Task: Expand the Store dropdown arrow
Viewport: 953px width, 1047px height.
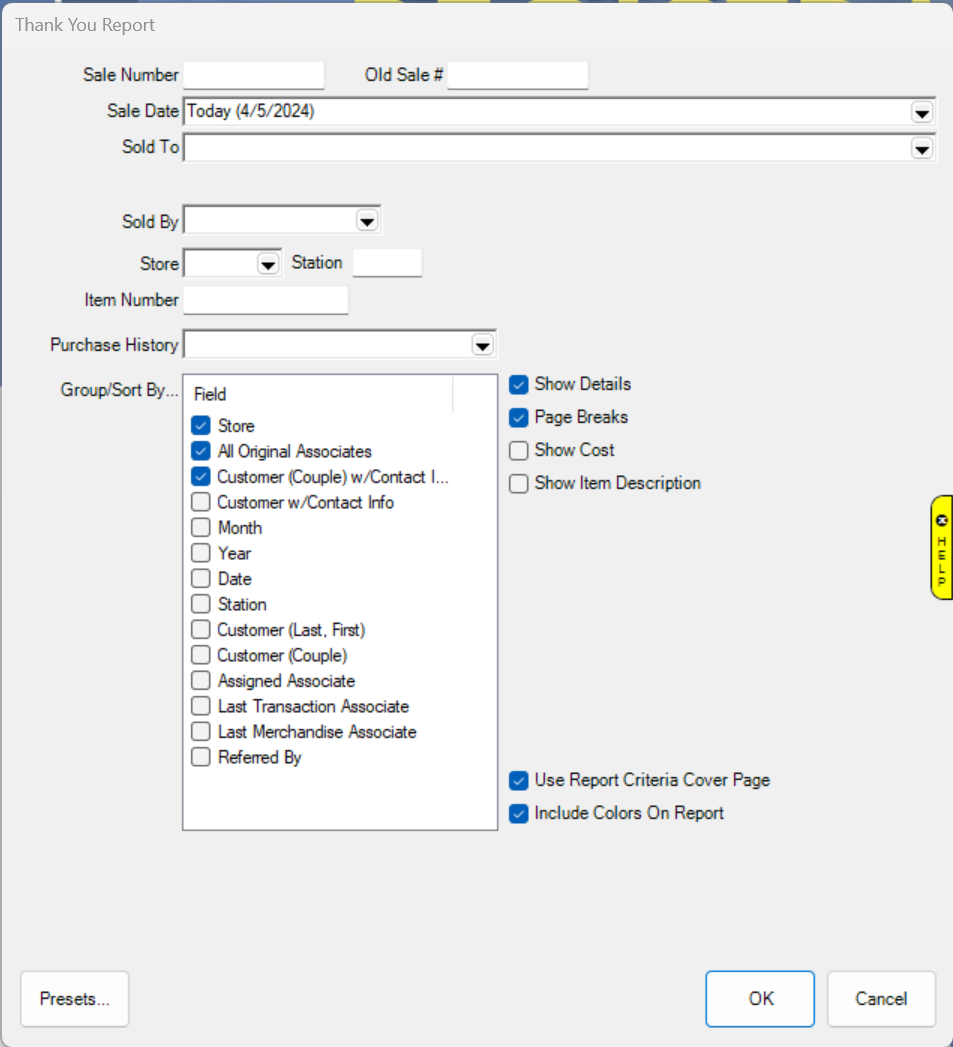Action: (x=267, y=264)
